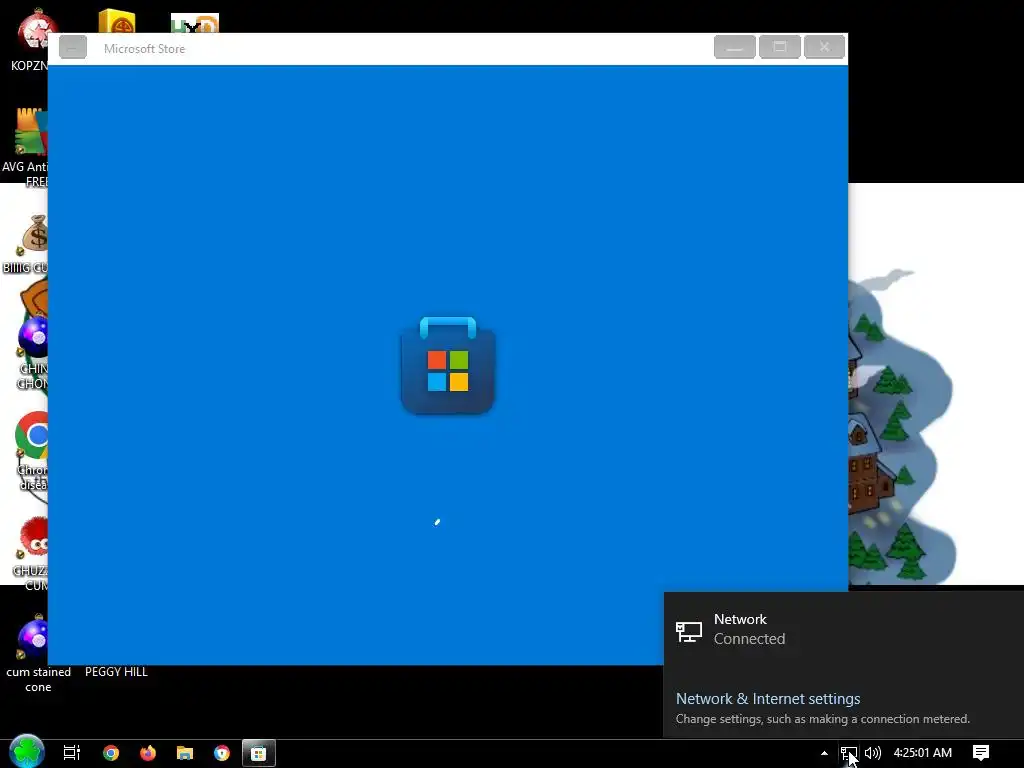This screenshot has width=1024, height=768.
Task: Select the Network Connected entry in flyout
Action: pyautogui.click(x=843, y=630)
